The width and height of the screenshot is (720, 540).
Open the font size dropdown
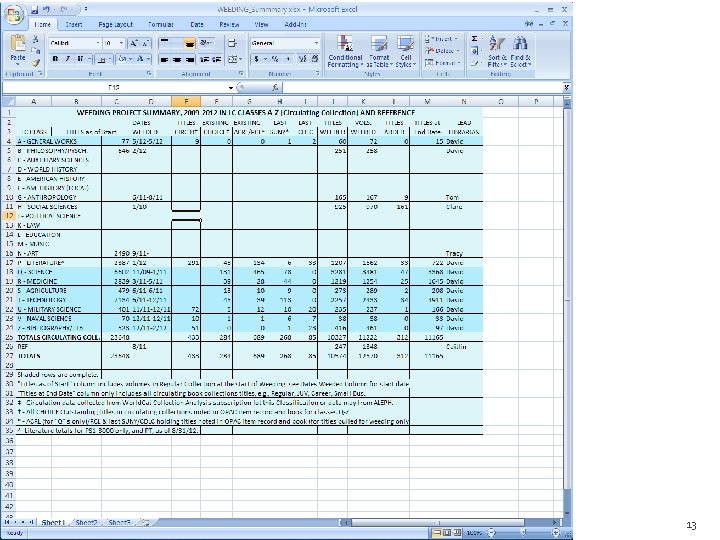(x=121, y=43)
